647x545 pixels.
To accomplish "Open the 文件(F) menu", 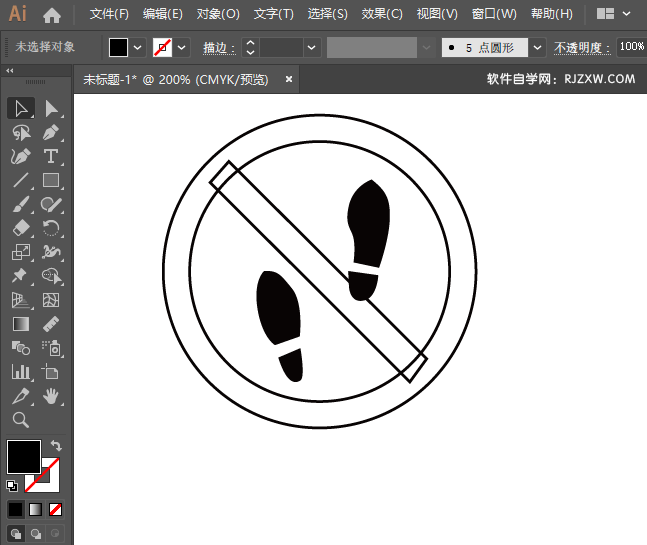I will tap(109, 15).
